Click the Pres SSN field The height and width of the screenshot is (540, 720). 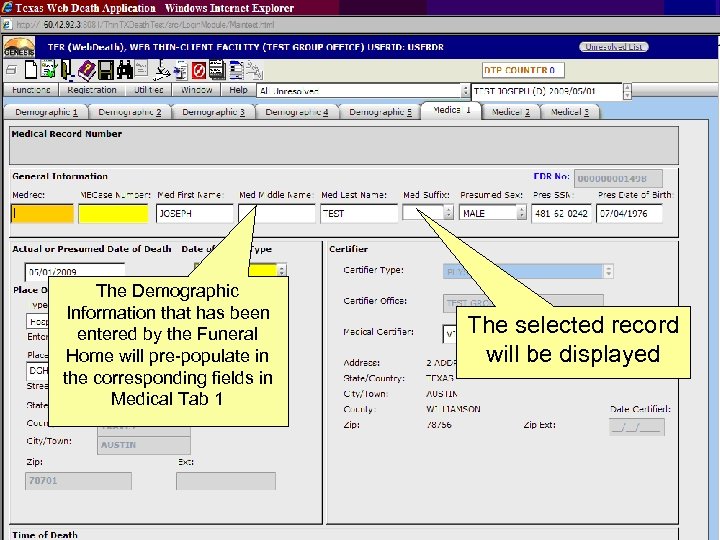[x=561, y=214]
